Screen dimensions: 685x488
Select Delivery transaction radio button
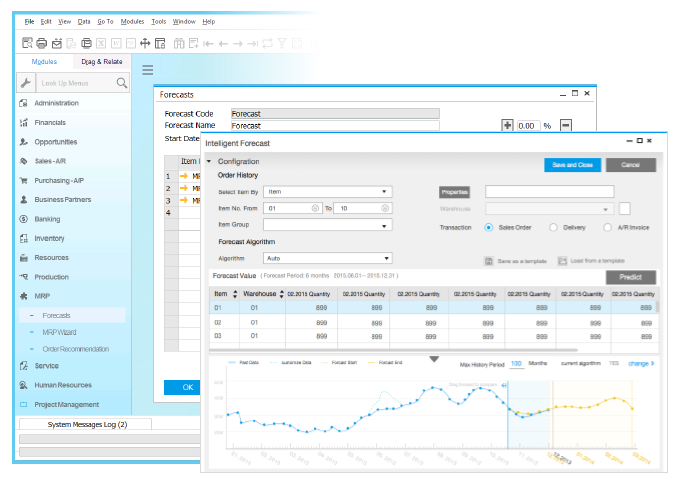coord(553,227)
